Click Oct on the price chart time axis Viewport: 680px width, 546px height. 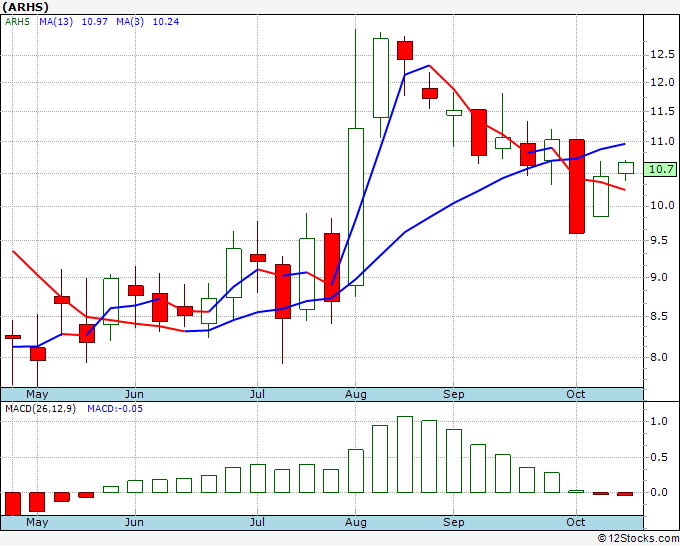576,394
